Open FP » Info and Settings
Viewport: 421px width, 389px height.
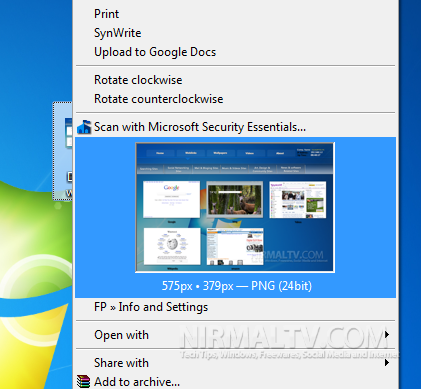[235, 307]
